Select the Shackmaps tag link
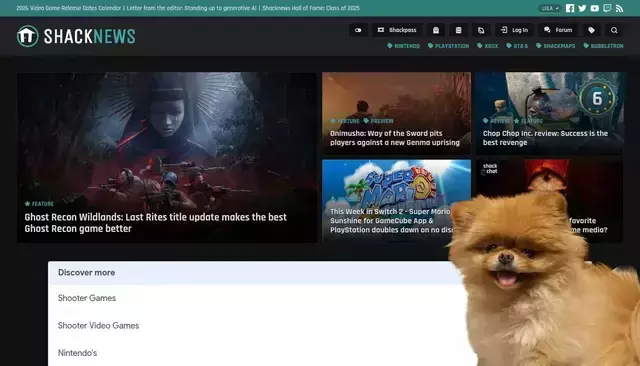 pyautogui.click(x=556, y=46)
